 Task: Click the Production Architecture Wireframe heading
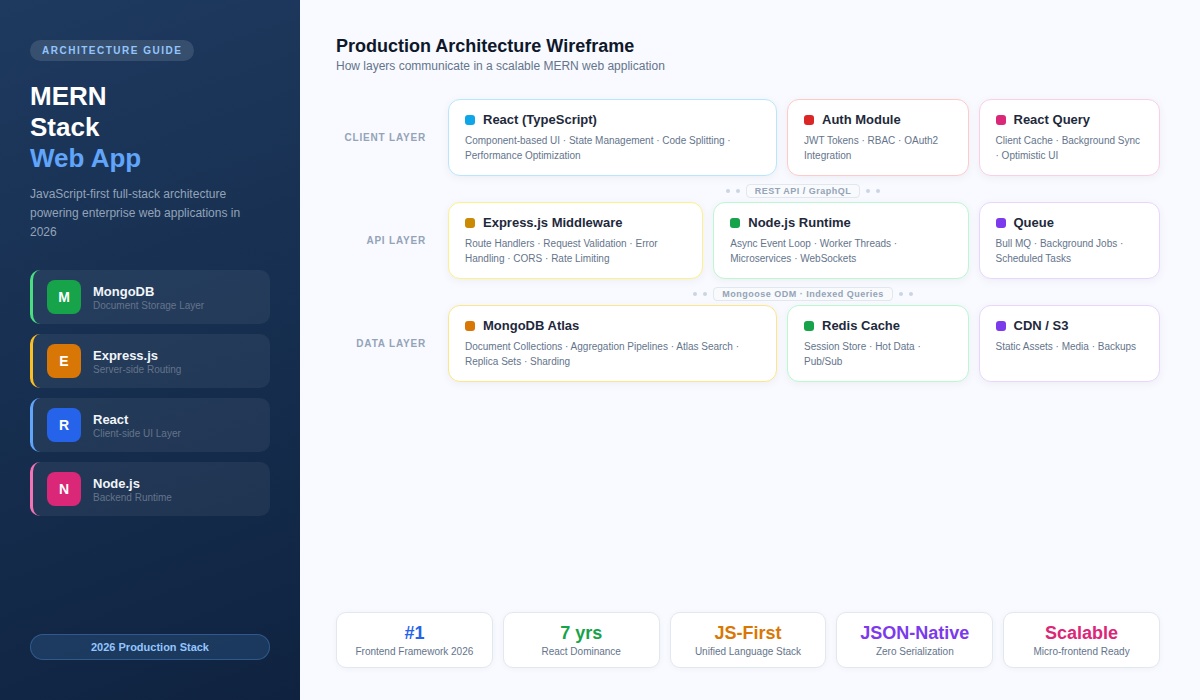point(485,46)
